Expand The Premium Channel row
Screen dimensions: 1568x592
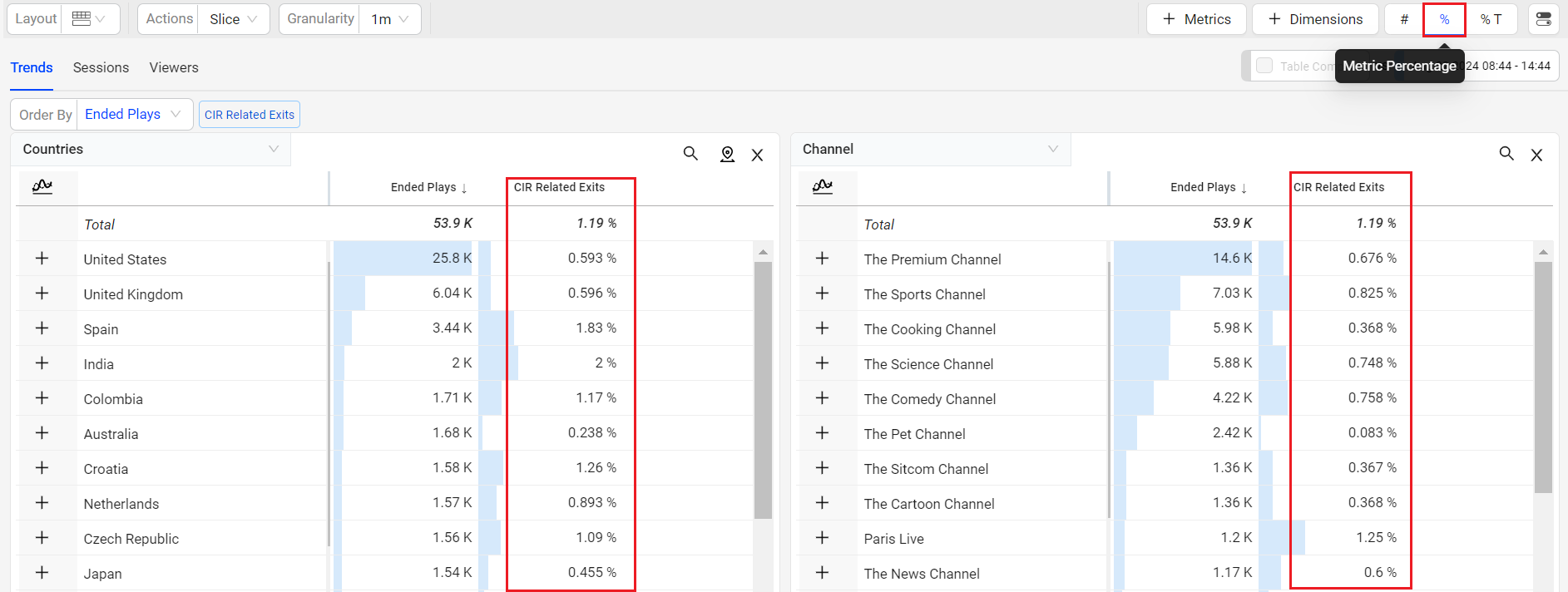point(822,259)
